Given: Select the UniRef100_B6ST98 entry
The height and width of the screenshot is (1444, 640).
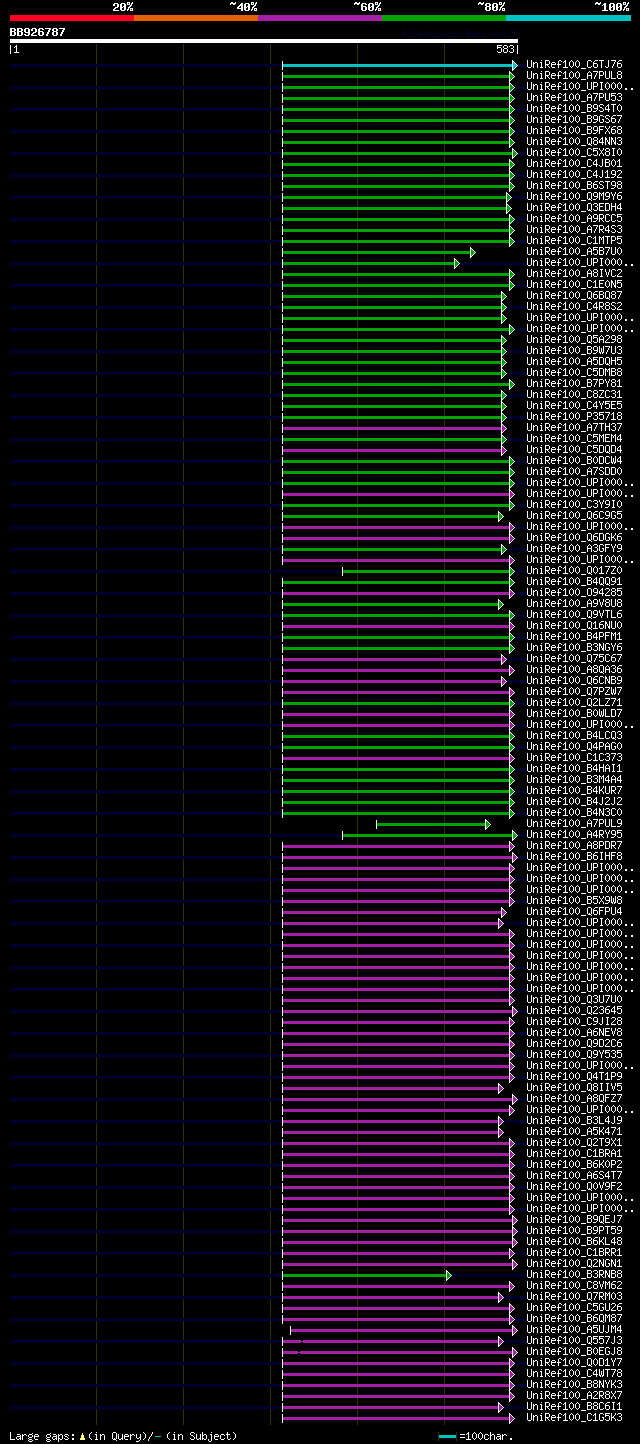Looking at the screenshot, I should point(574,185).
